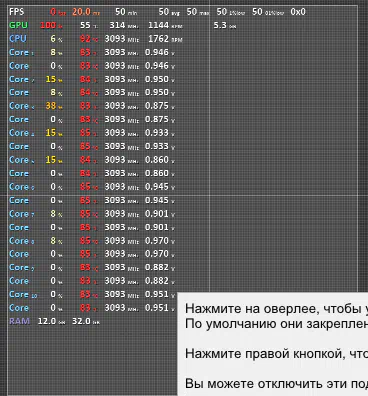The width and height of the screenshot is (368, 396).
Task: Select the 100% GPU usage value
Action: pos(51,25)
